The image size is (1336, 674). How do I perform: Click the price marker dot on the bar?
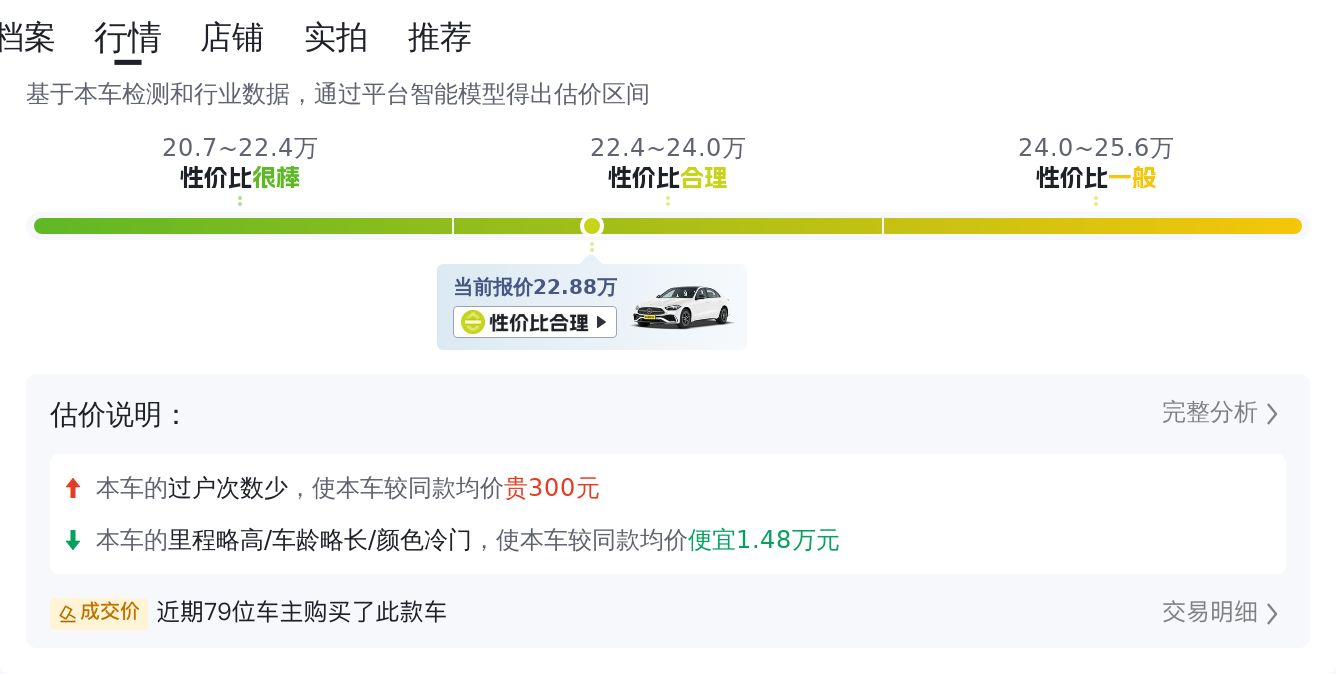click(592, 226)
